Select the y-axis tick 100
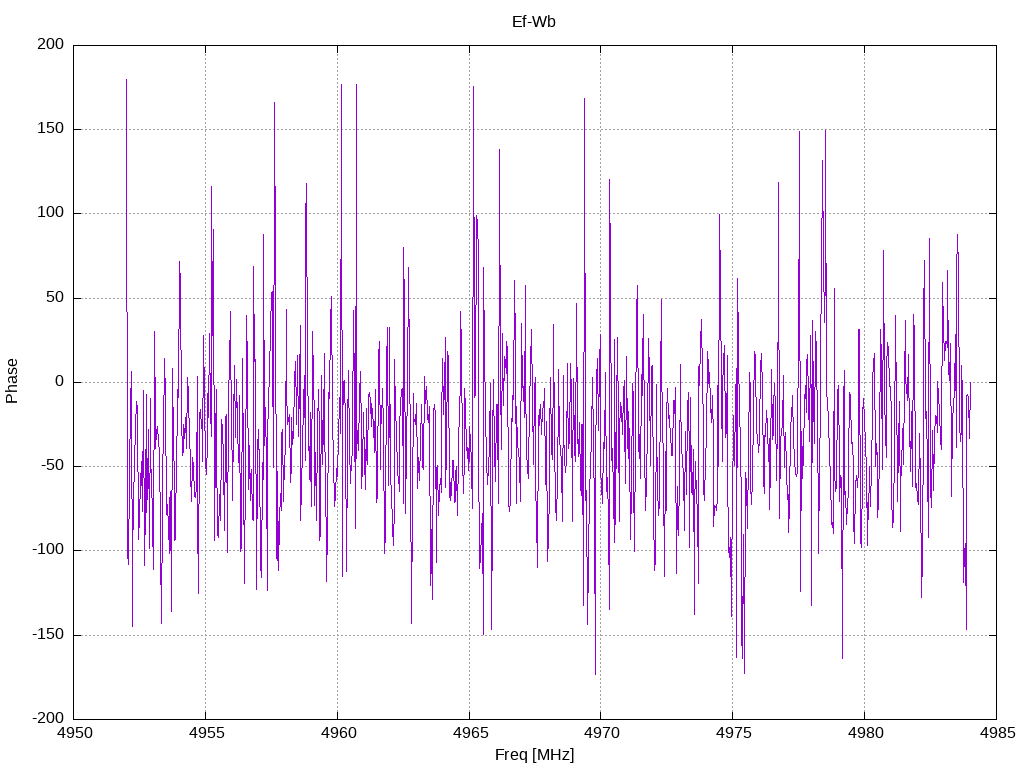The width and height of the screenshot is (1024, 768). pyautogui.click(x=51, y=213)
